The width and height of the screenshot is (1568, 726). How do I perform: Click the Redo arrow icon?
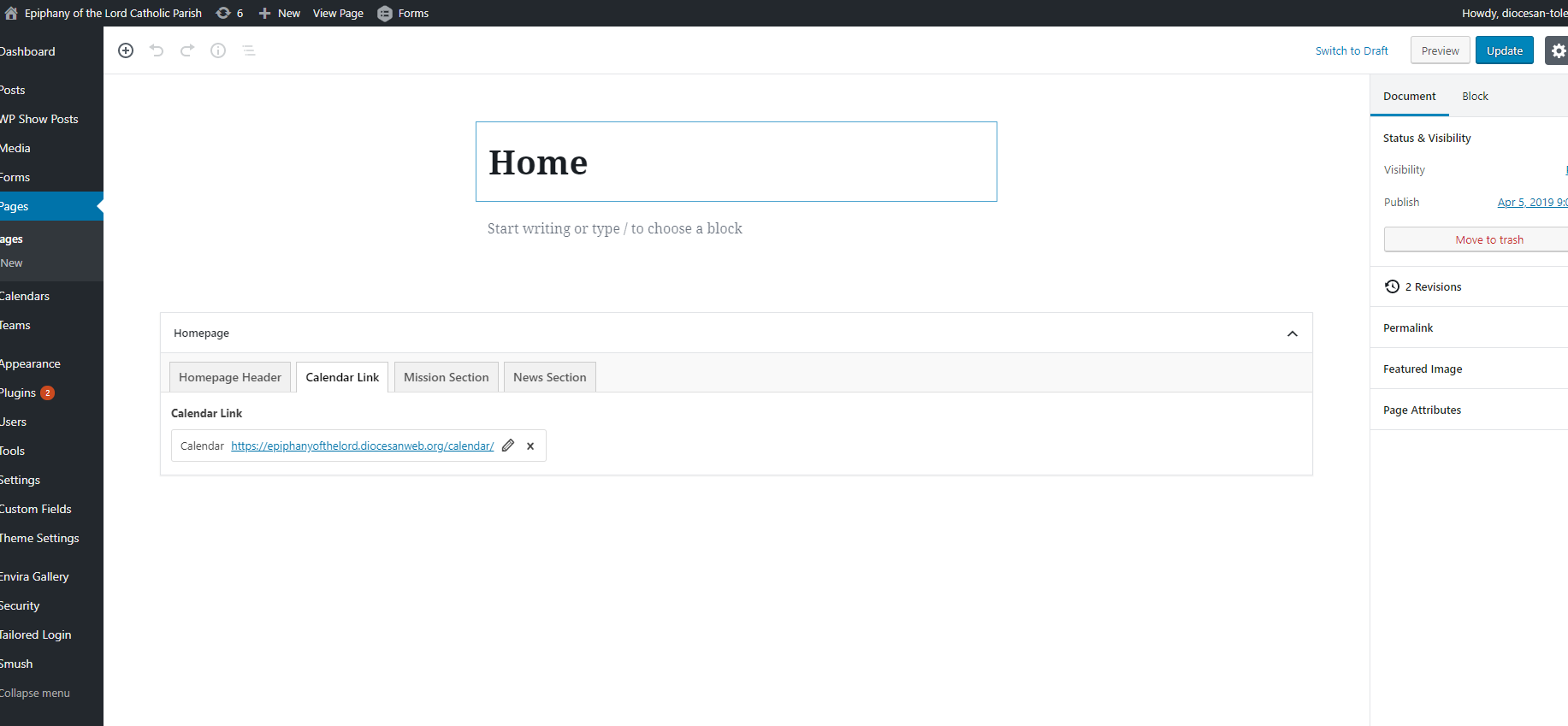point(187,50)
